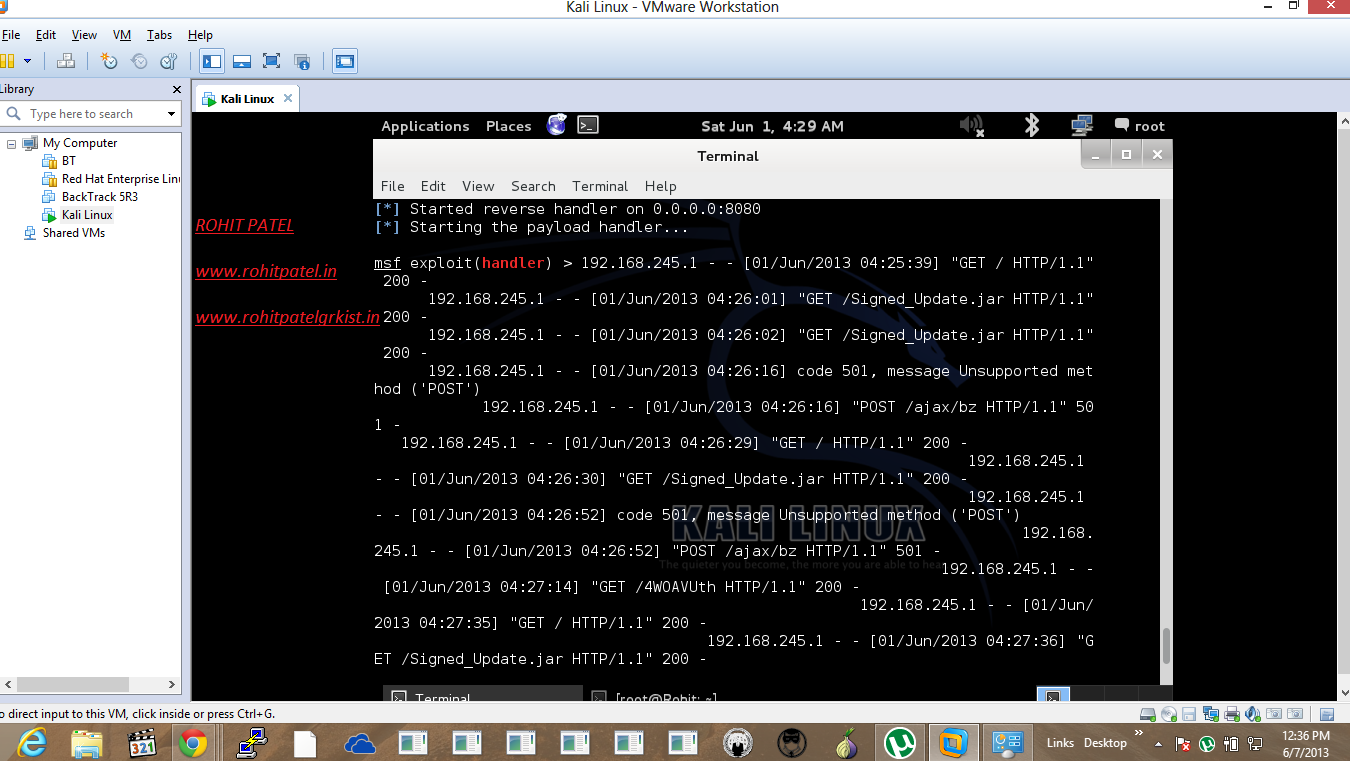The height and width of the screenshot is (761, 1350).
Task: Open the Terminal window File menu
Action: coord(392,186)
